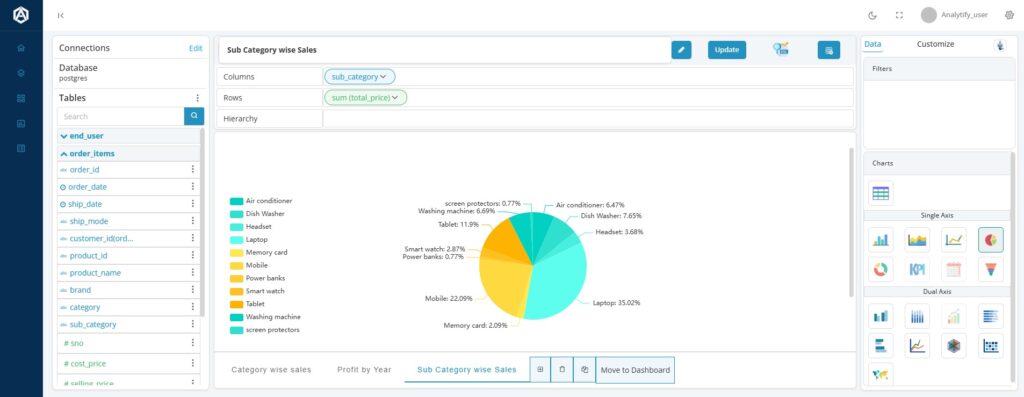Click the tables Search input field
Viewport: 1024px width, 397px height.
pos(121,116)
